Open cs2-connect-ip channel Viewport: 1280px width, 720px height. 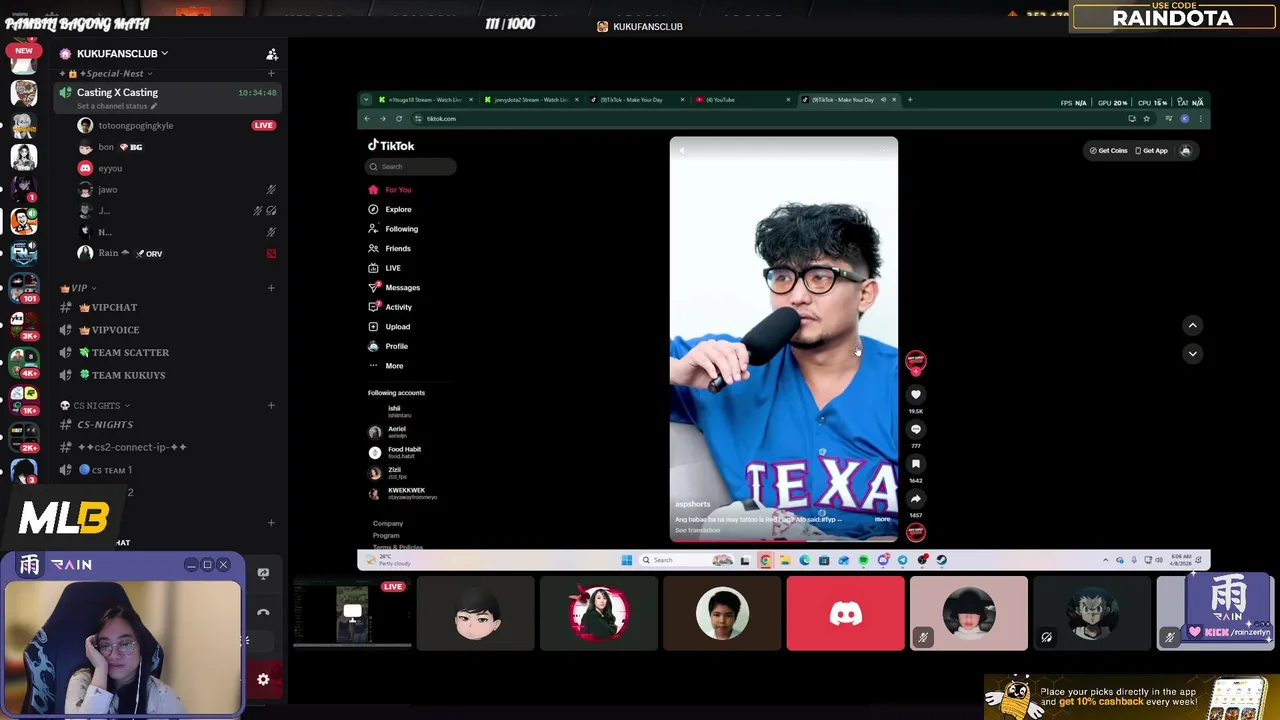pyautogui.click(x=132, y=448)
